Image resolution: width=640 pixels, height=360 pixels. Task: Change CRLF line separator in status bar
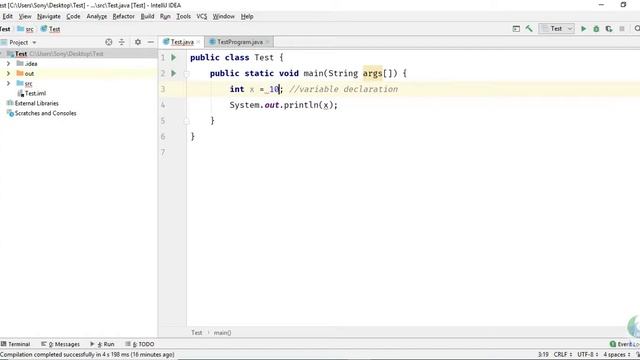pyautogui.click(x=563, y=355)
